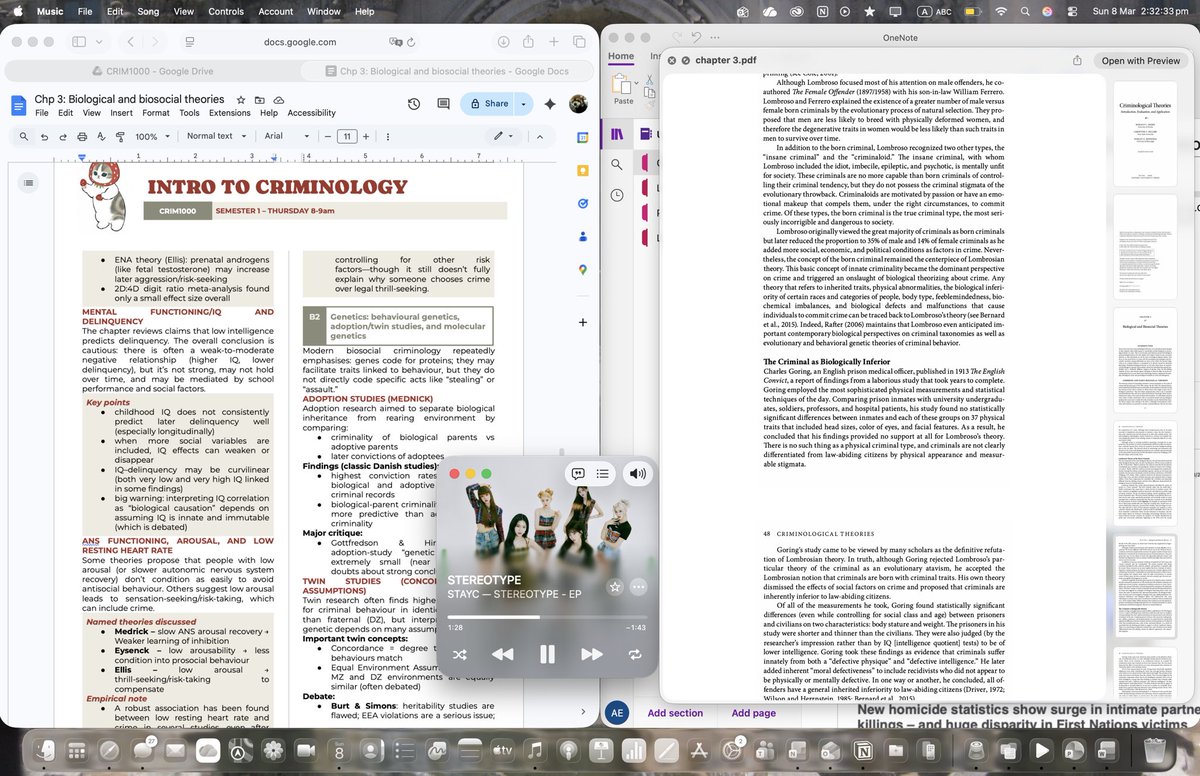
Task: Open more options for STEREOTYPE track
Action: click(x=639, y=587)
